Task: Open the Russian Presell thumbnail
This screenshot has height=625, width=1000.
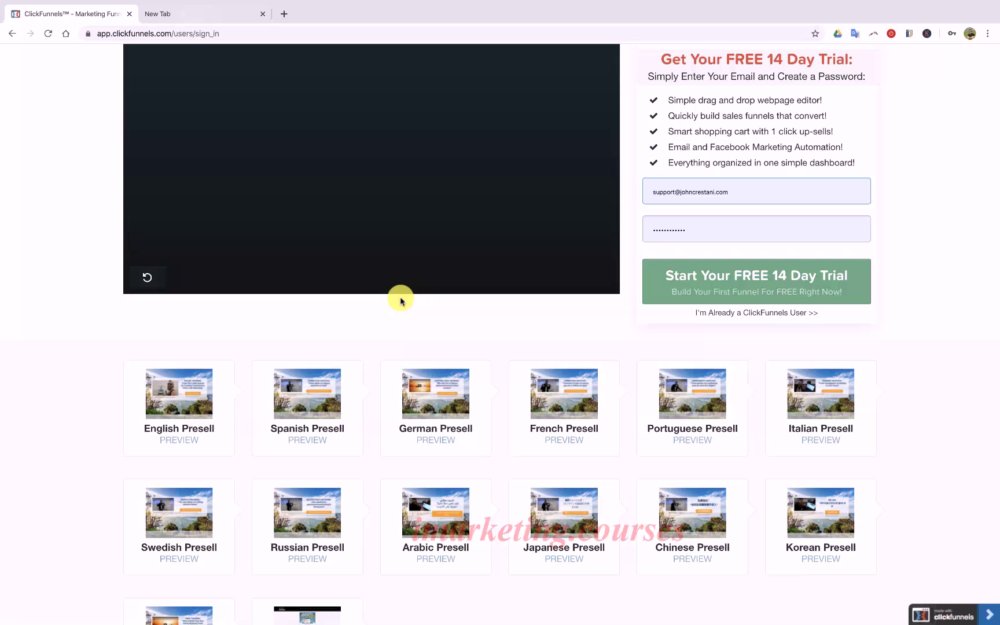Action: pyautogui.click(x=307, y=512)
